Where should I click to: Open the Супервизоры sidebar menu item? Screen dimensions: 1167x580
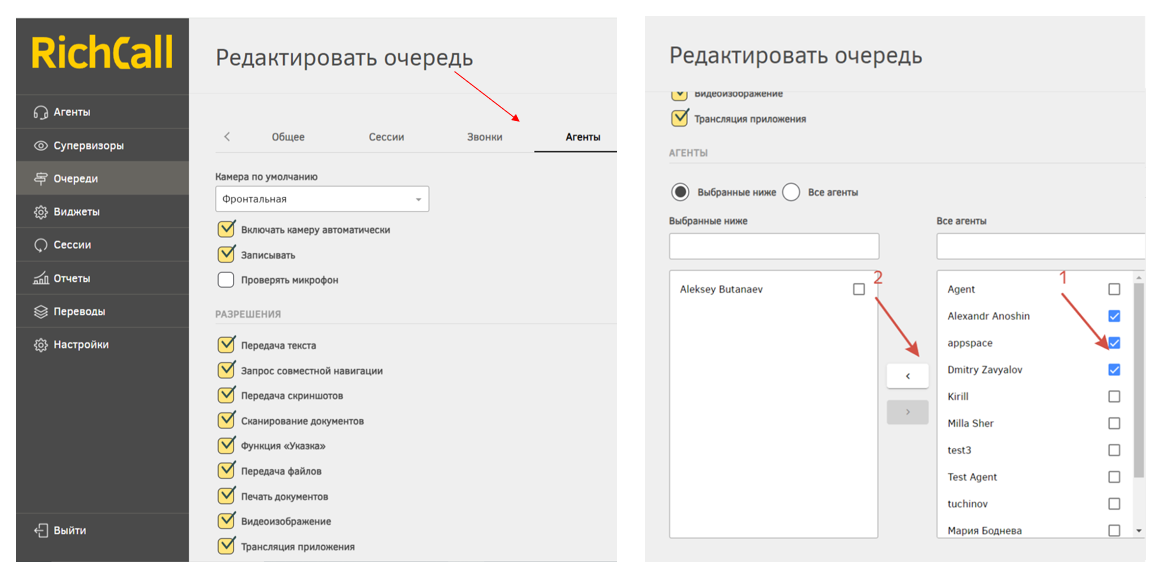[102, 146]
